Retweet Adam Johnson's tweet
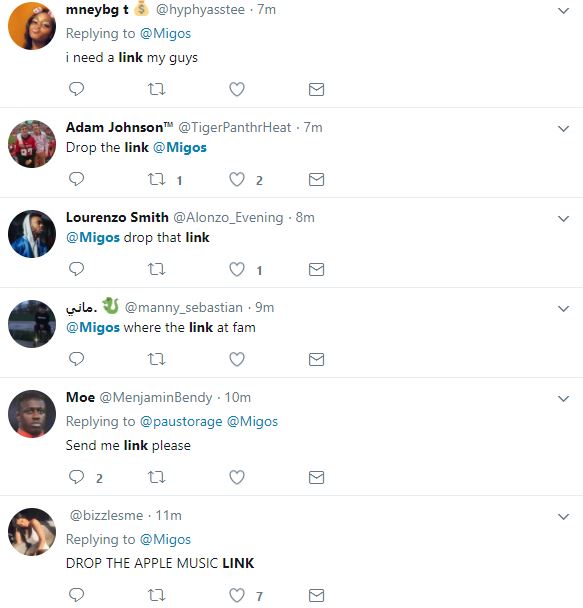The width and height of the screenshot is (583, 608). (157, 179)
